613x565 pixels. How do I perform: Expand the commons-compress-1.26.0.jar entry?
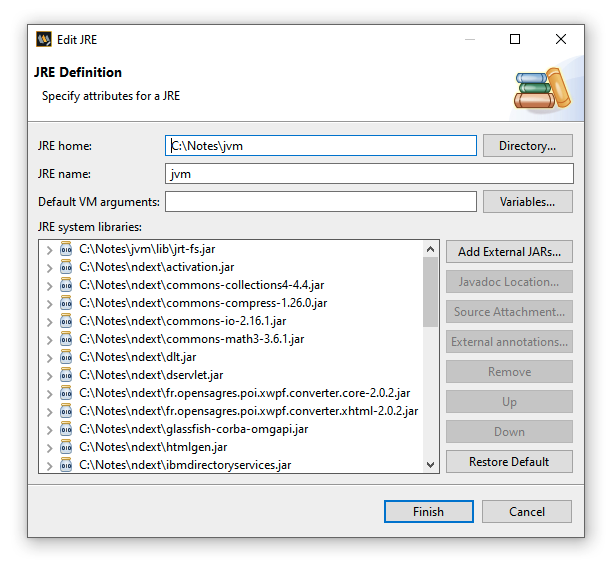49,303
